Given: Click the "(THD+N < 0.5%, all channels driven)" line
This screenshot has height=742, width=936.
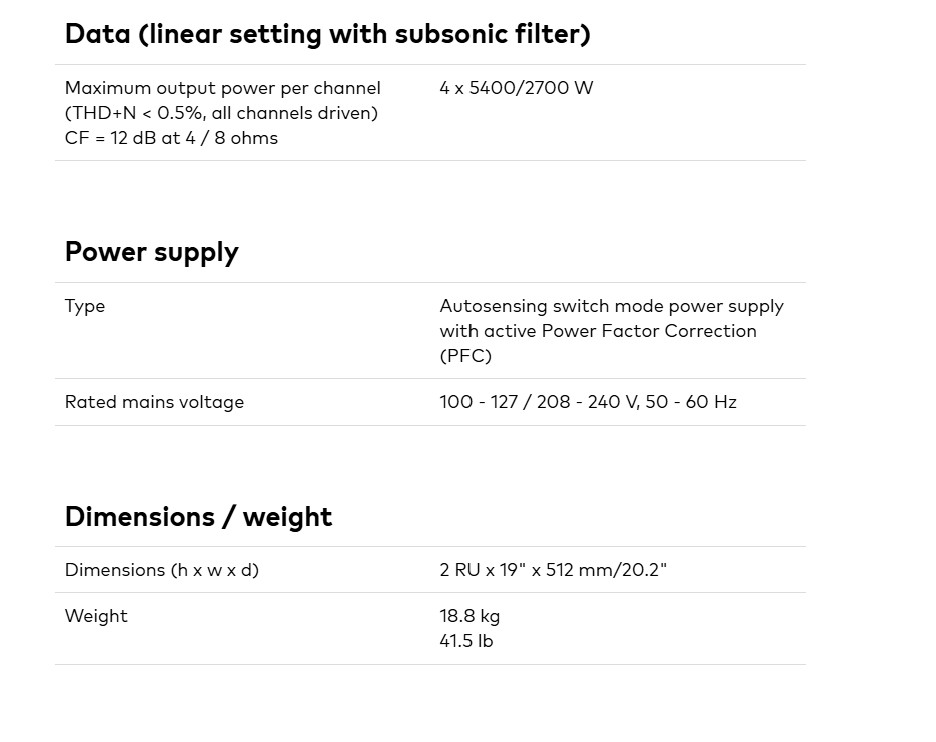Looking at the screenshot, I should (x=221, y=113).
